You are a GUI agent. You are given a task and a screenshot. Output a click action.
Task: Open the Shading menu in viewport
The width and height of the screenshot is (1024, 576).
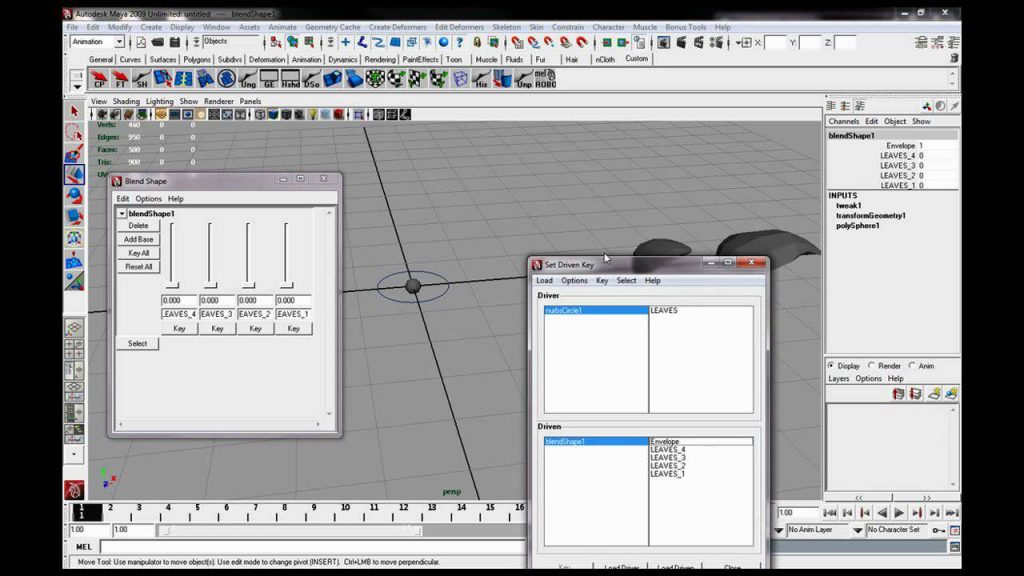pyautogui.click(x=126, y=101)
